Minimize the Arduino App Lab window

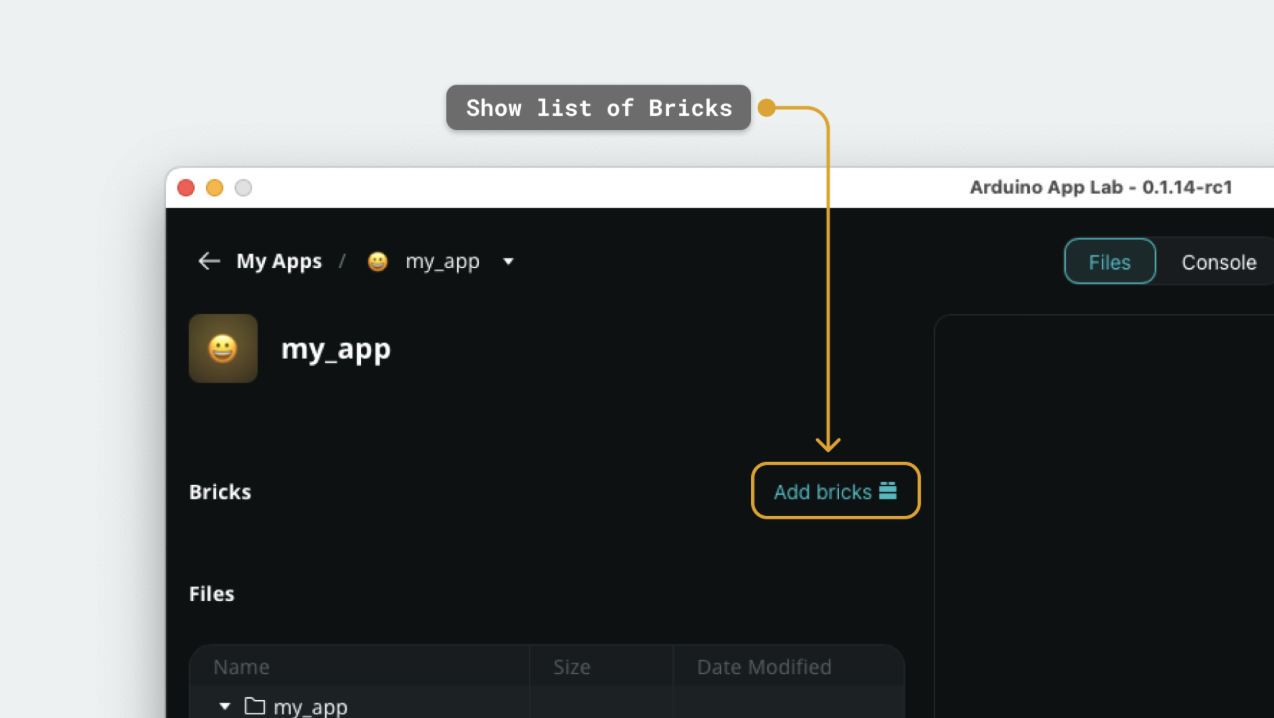[214, 188]
